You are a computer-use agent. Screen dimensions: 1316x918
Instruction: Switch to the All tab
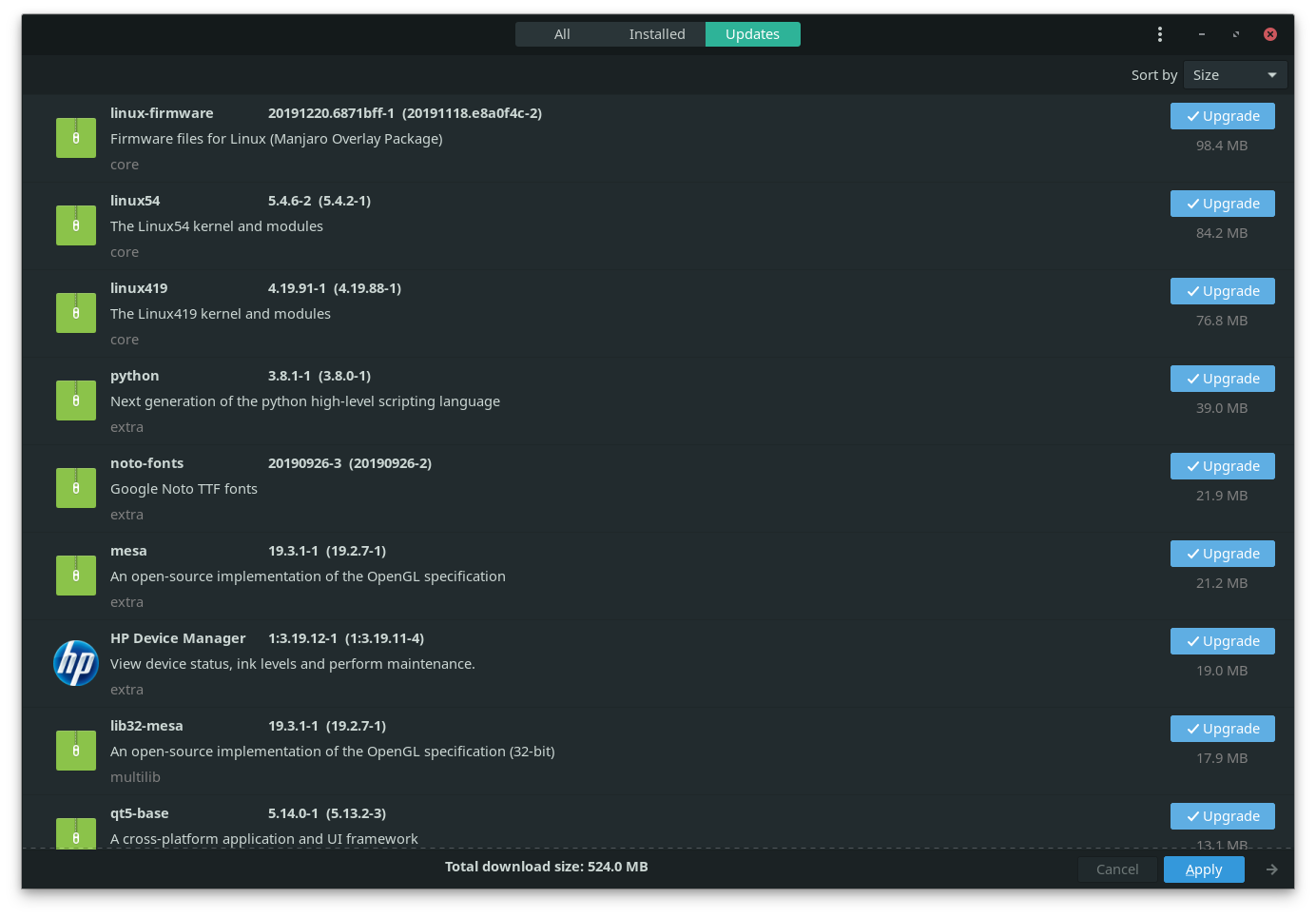point(562,34)
